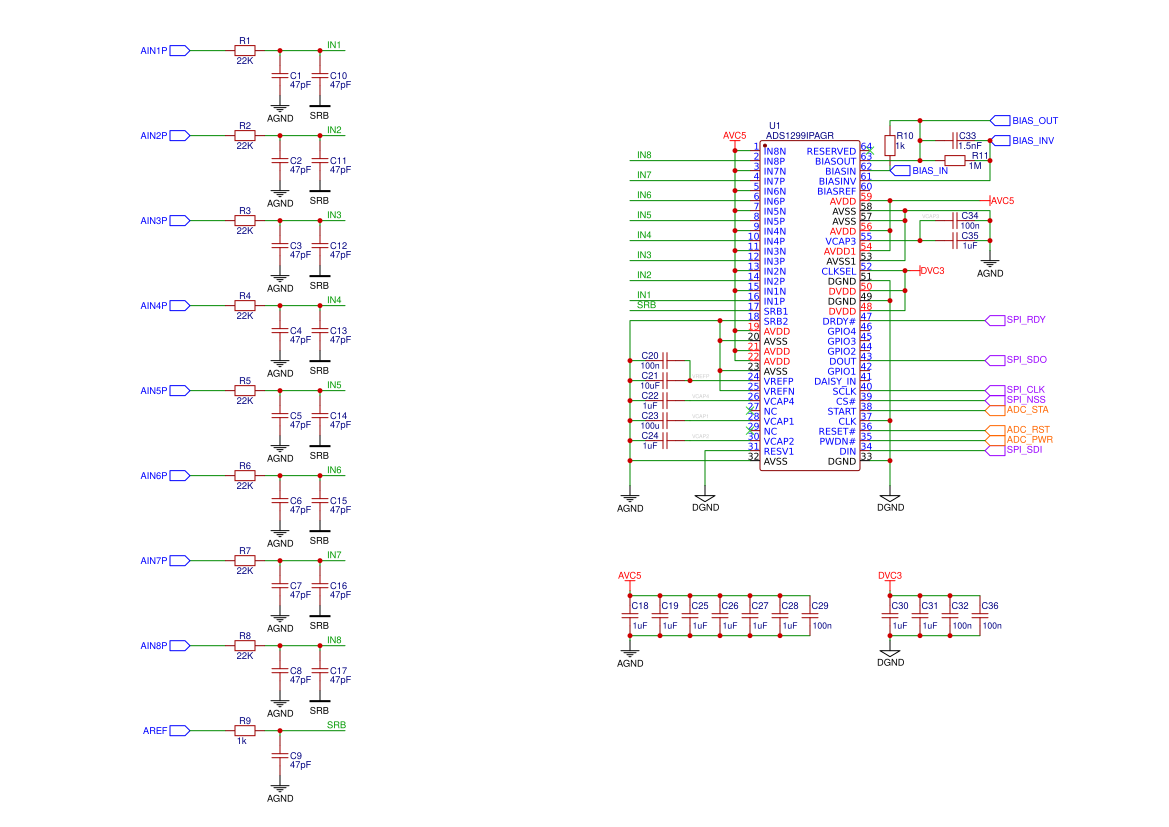This screenshot has width=1169, height=827.
Task: Click resistor R1 labeled 22K
Action: coord(244,50)
